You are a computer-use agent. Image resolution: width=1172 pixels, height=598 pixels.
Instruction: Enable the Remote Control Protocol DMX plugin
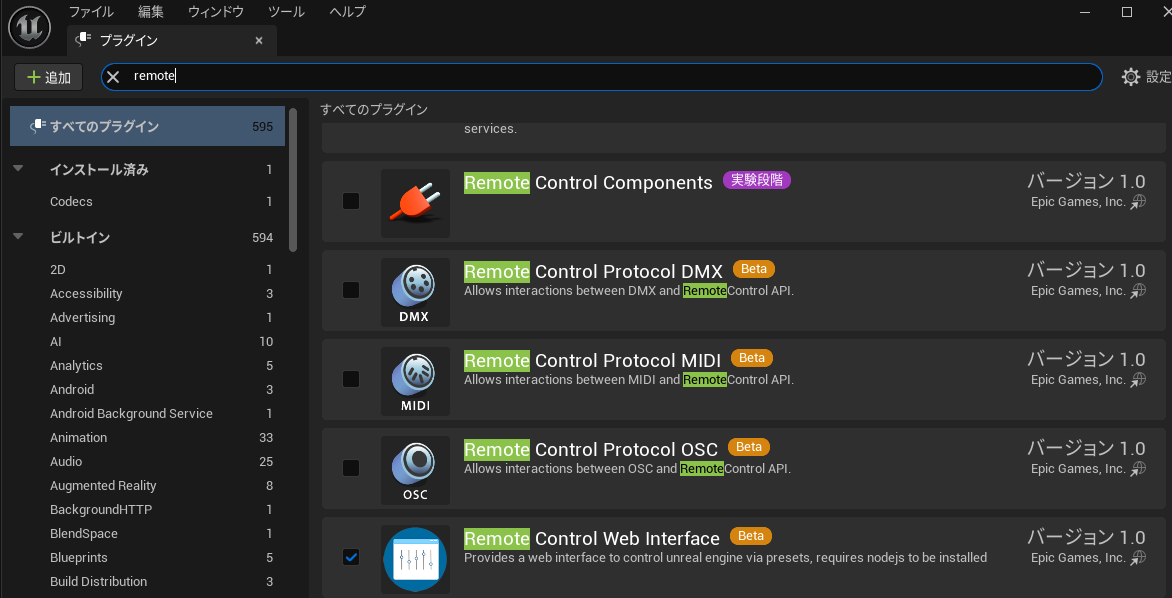pyautogui.click(x=350, y=290)
